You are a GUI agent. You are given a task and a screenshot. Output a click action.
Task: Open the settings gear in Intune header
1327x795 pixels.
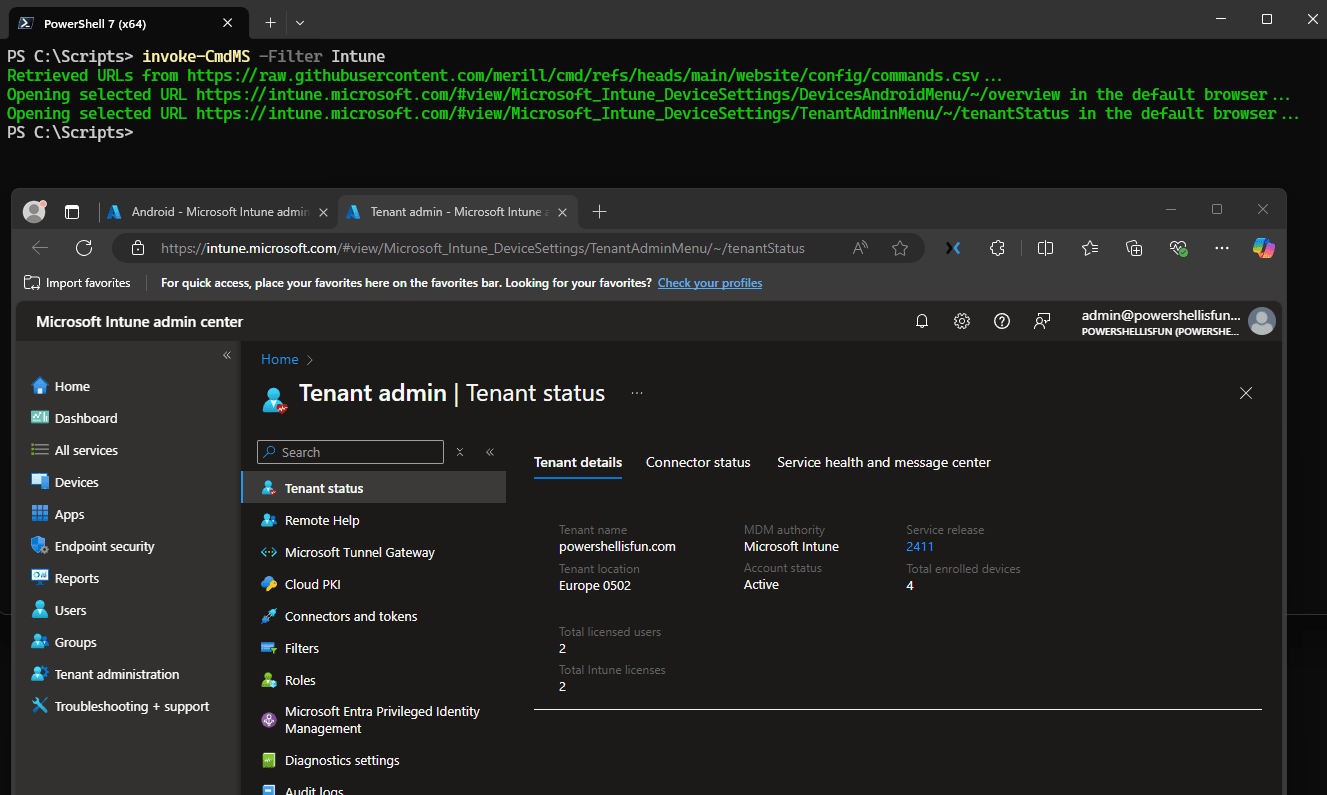pos(962,321)
